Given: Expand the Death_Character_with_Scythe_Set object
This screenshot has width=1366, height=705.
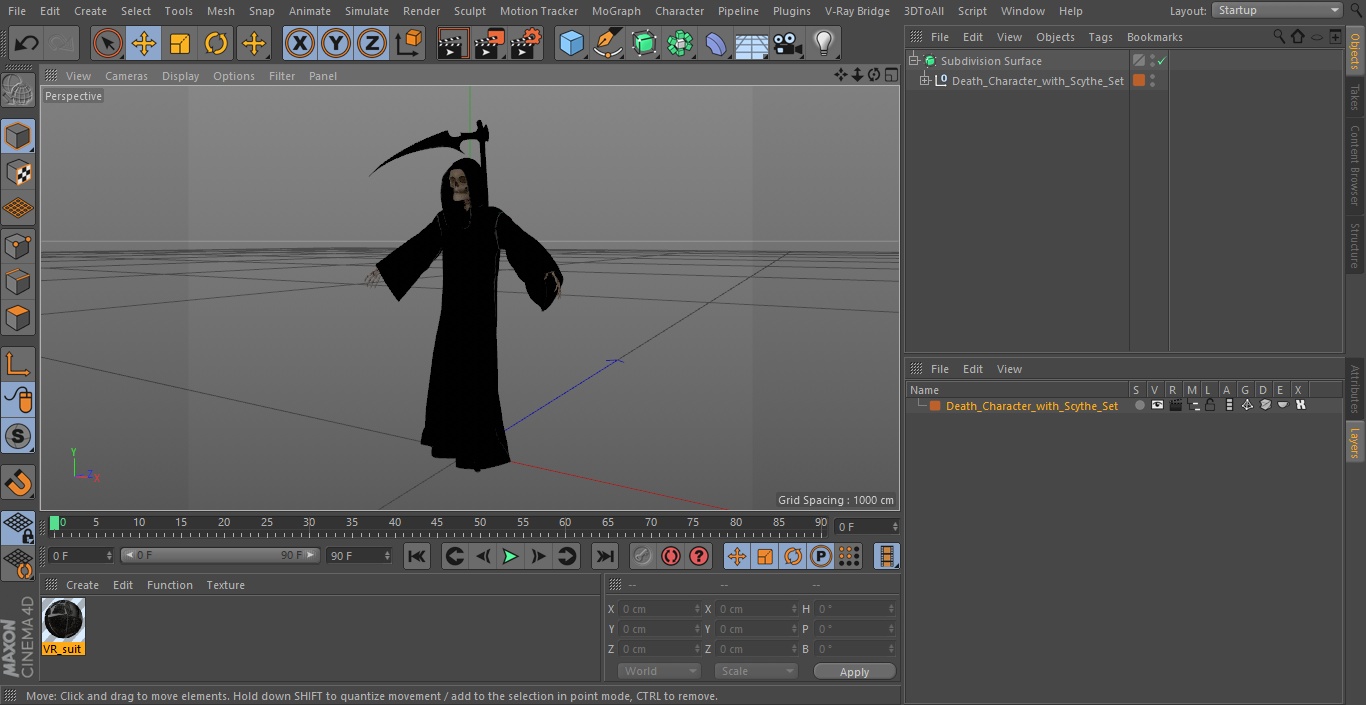Looking at the screenshot, I should point(925,81).
